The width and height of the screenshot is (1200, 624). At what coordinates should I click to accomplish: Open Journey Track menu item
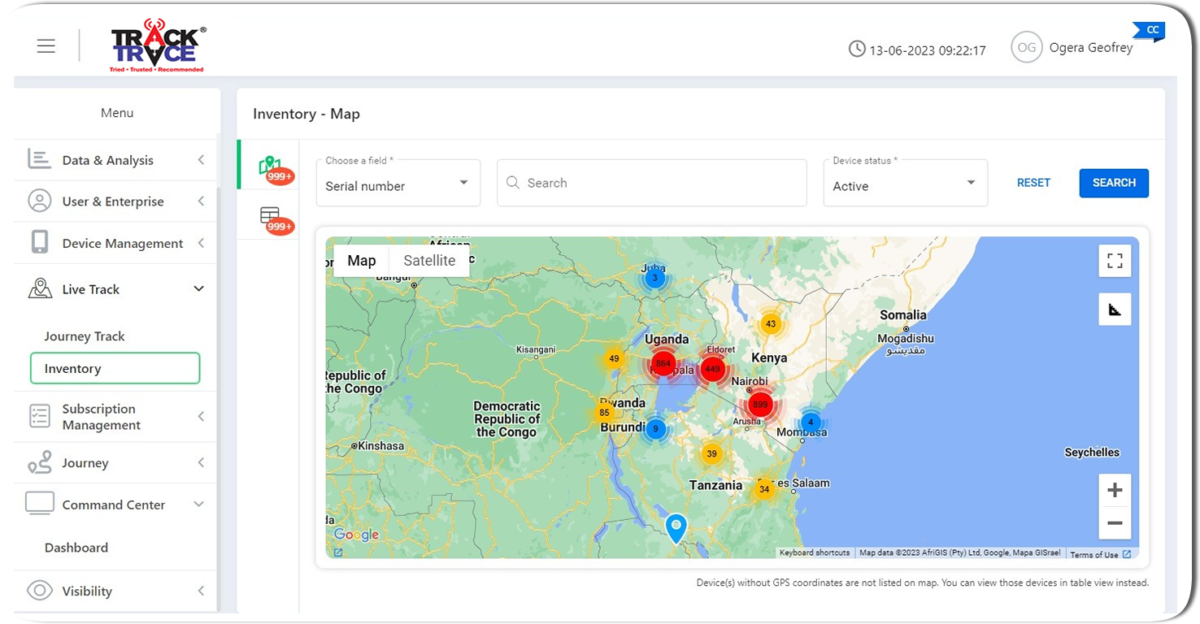tap(85, 337)
